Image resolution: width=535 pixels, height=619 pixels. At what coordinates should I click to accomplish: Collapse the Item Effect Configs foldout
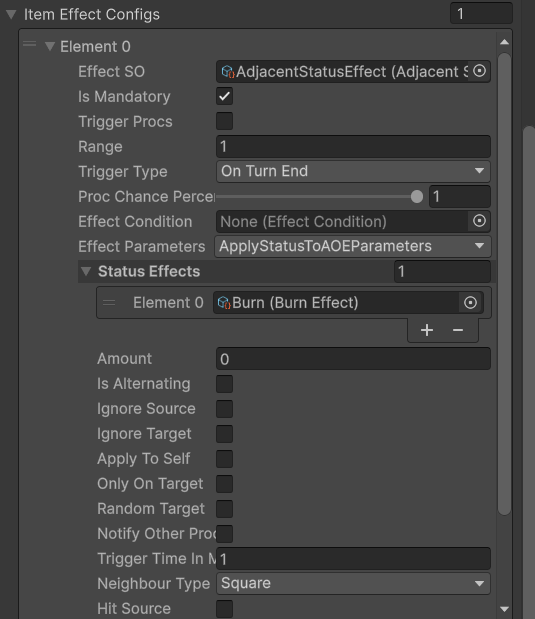11,15
